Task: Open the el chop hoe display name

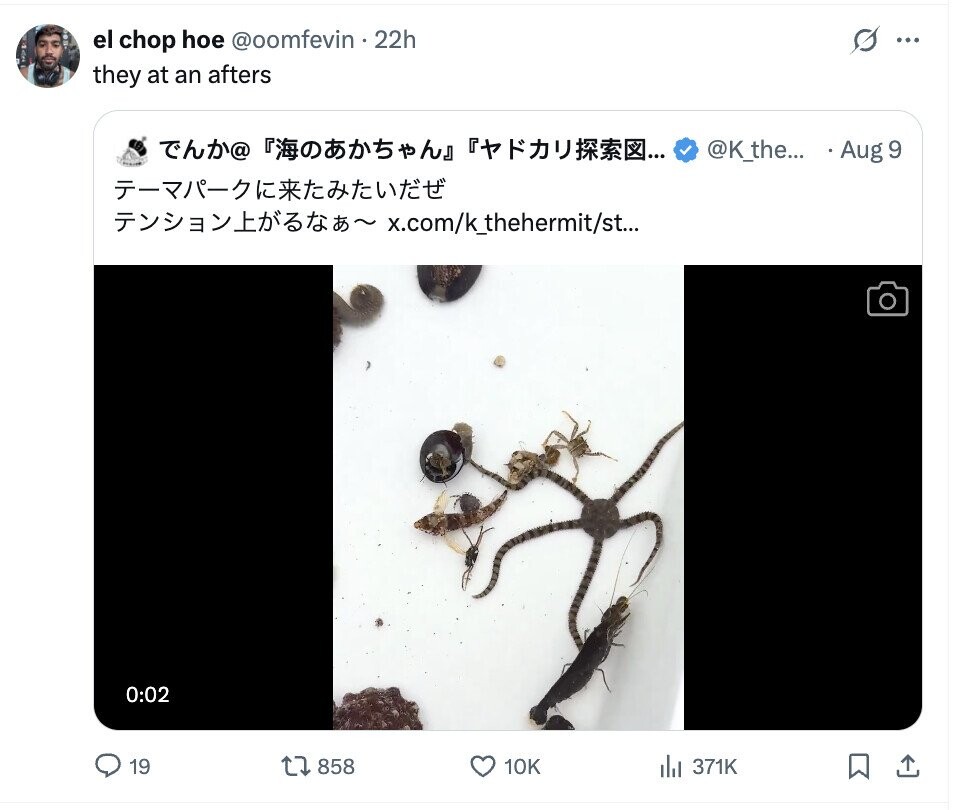Action: click(x=158, y=40)
